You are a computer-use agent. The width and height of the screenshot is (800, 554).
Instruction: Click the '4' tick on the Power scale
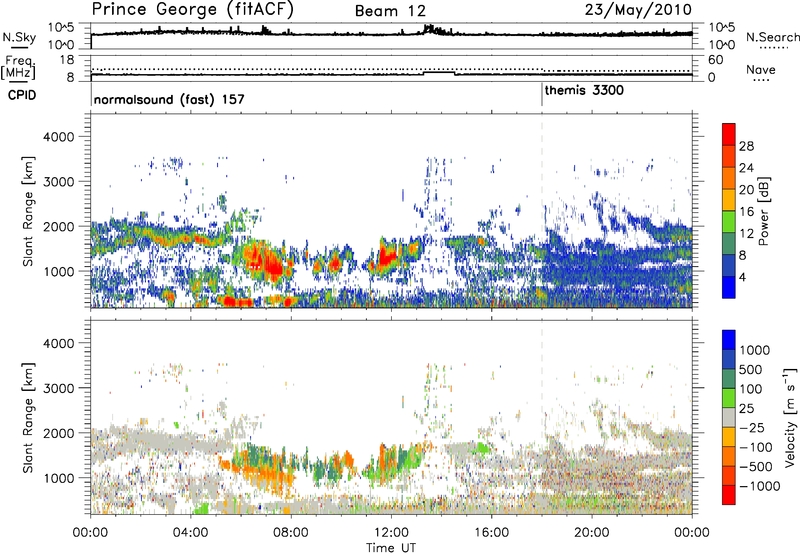(x=742, y=277)
